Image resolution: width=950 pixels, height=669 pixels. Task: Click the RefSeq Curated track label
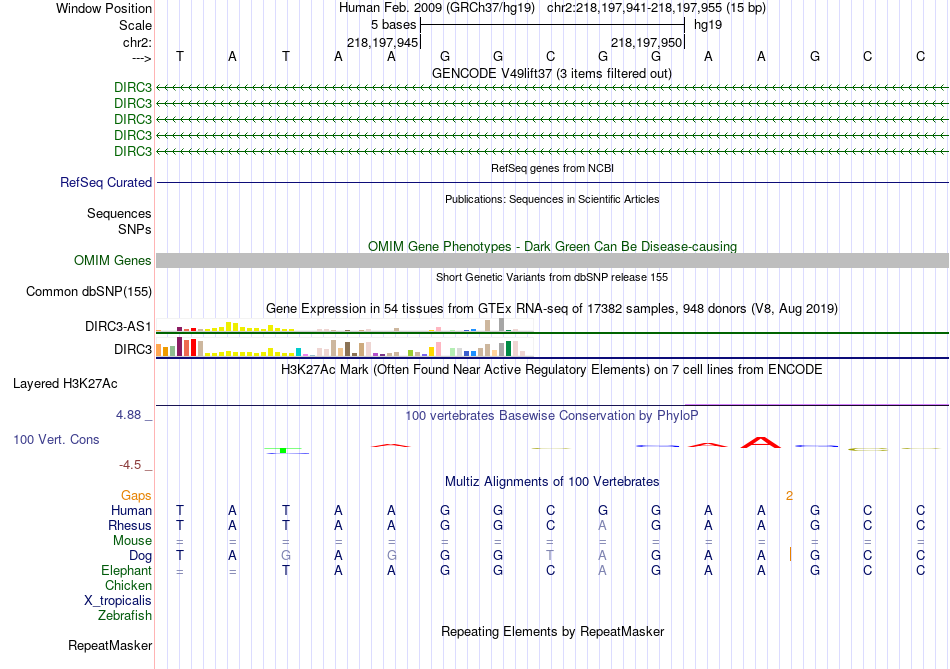pyautogui.click(x=106, y=182)
